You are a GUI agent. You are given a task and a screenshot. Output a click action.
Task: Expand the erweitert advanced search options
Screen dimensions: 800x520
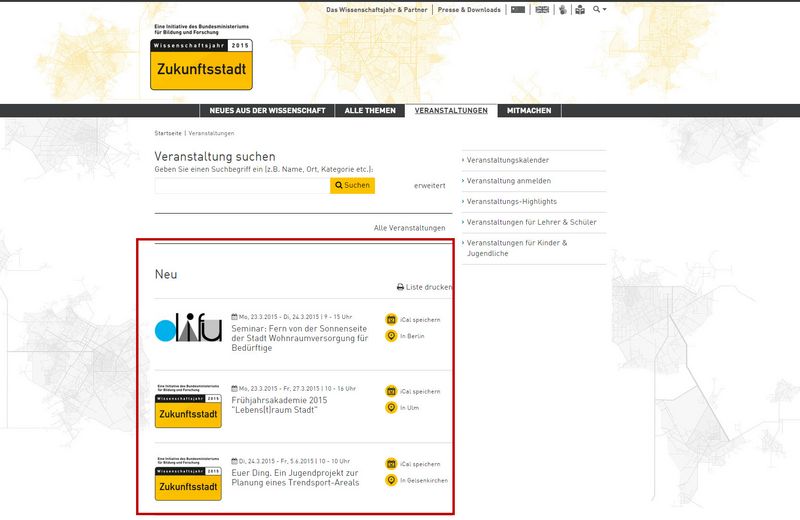click(x=429, y=186)
